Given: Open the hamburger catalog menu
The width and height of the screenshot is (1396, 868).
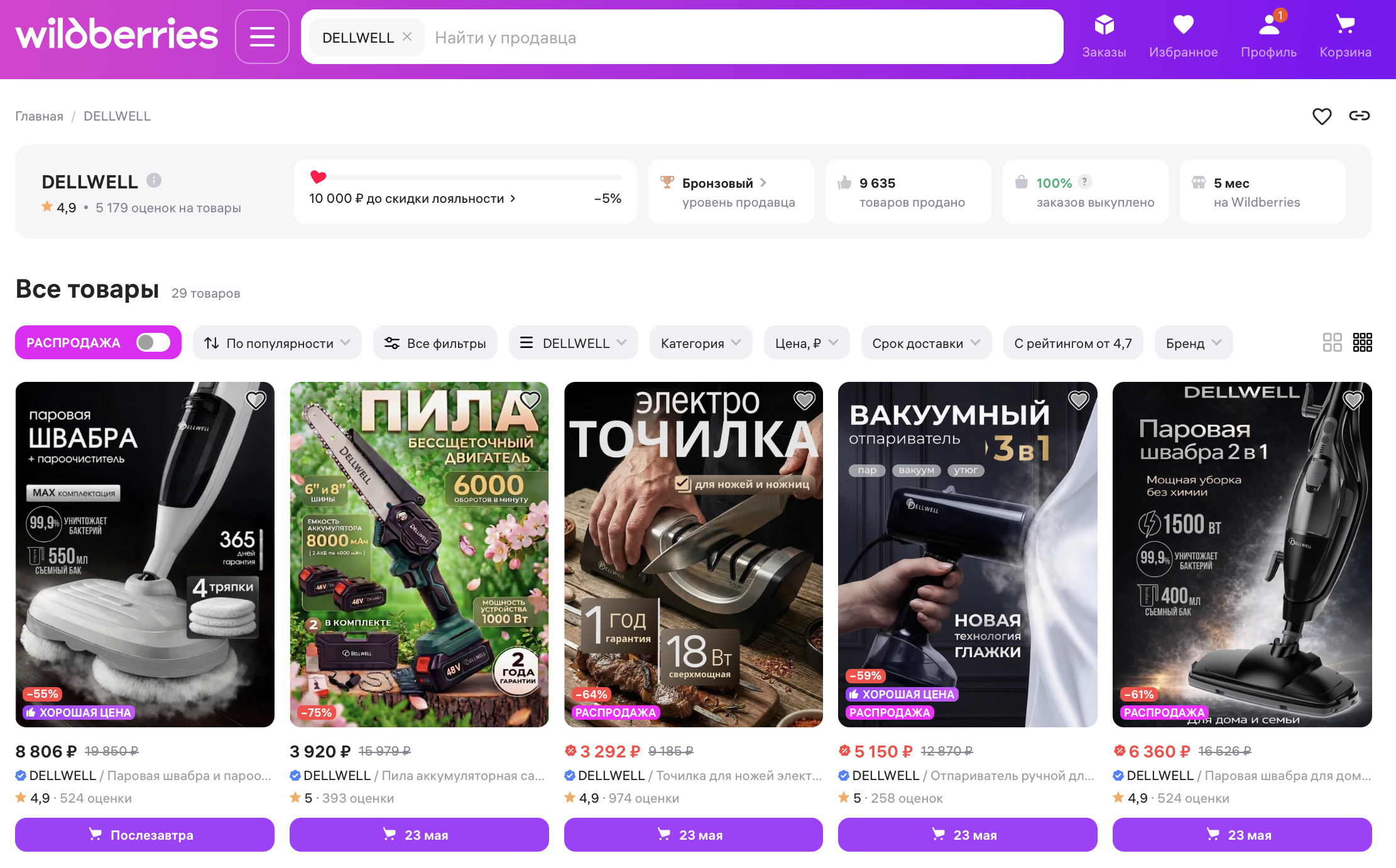Looking at the screenshot, I should coord(262,37).
